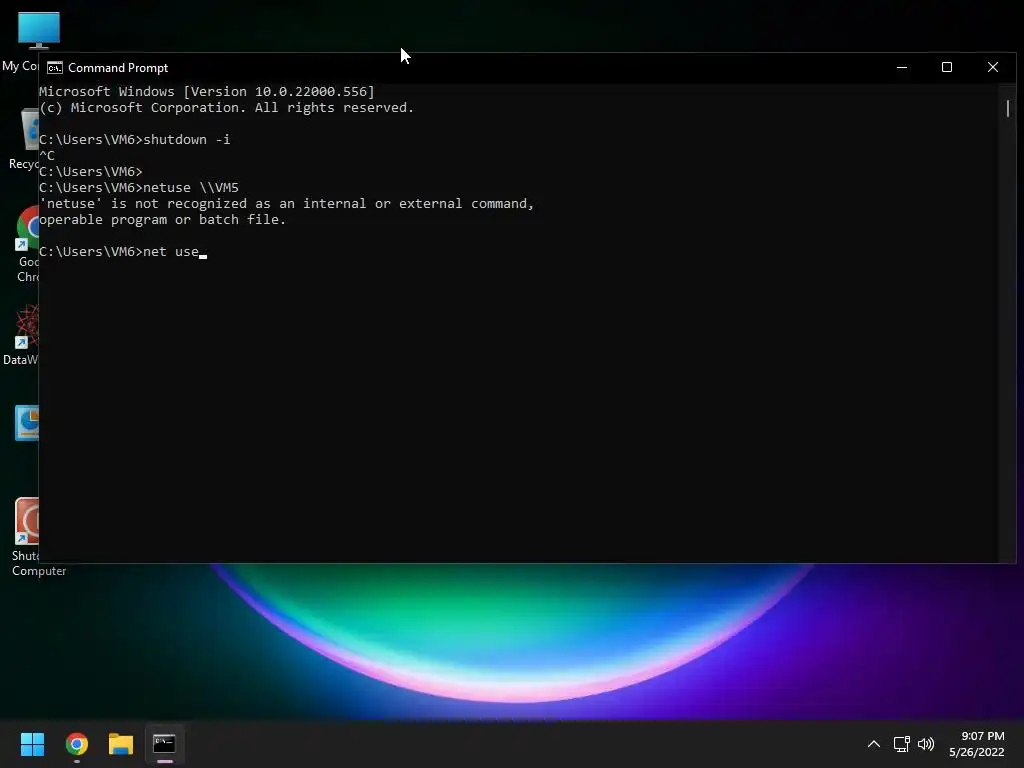Select the DataW desktop shortcut icon
Screen dimensions: 1024x768
[27, 327]
